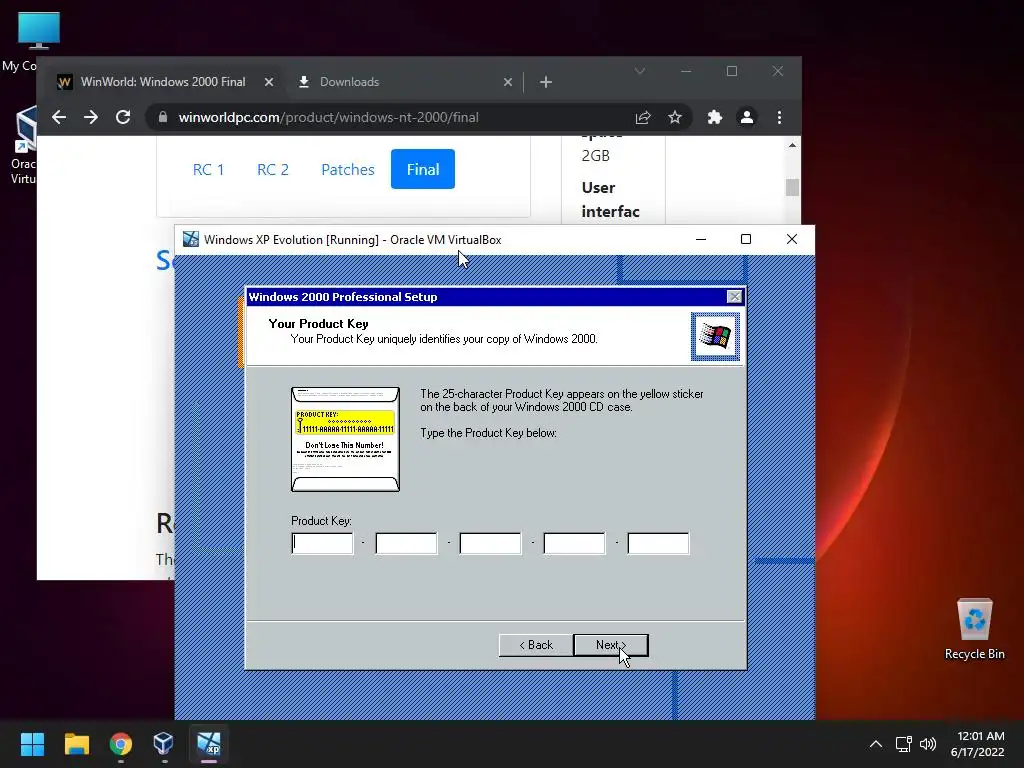
Task: Close the Downloads browser tab
Action: tap(507, 82)
